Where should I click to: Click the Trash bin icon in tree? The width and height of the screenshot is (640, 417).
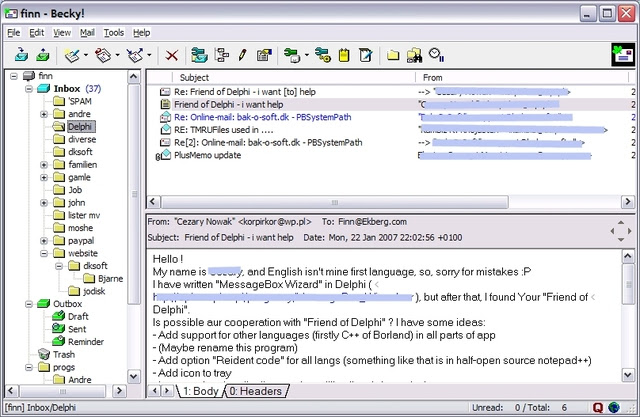coord(44,354)
